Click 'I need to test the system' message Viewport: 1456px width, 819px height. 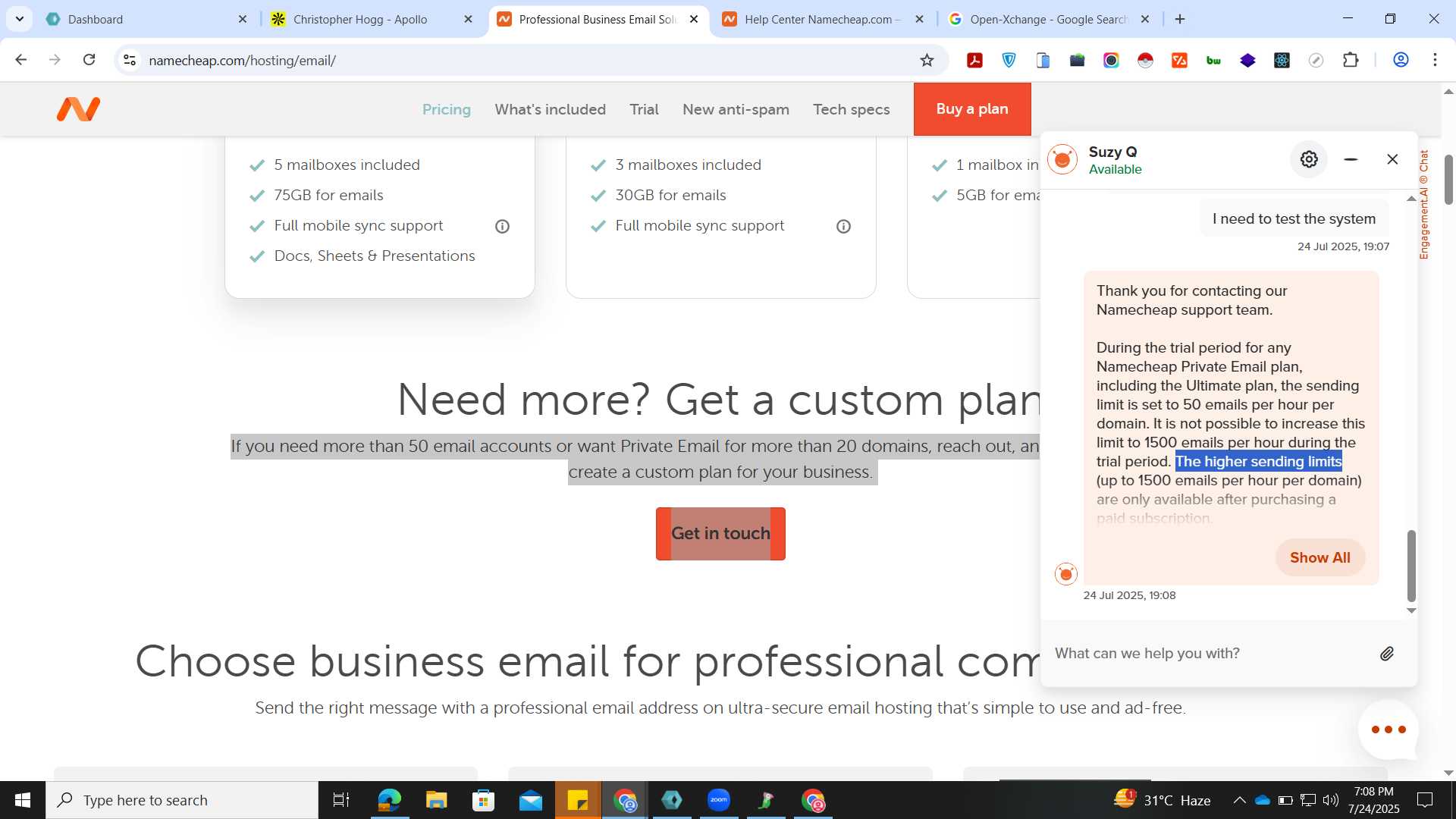point(1294,219)
